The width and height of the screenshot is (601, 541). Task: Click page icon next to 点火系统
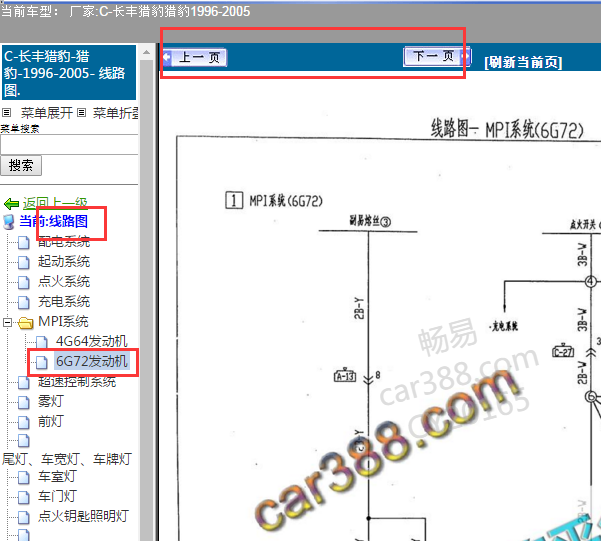(24, 283)
